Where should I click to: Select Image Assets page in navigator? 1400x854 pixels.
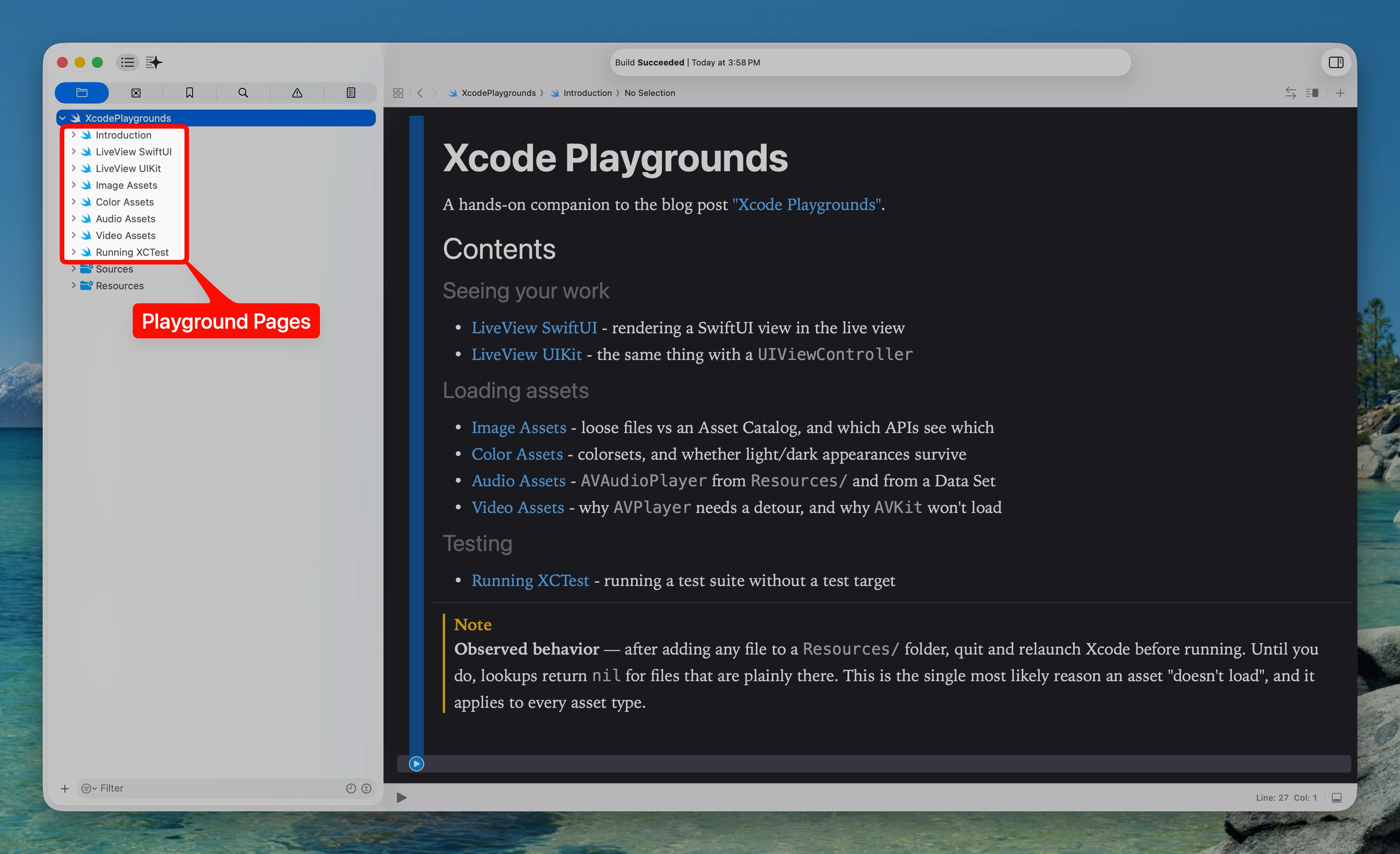tap(126, 185)
